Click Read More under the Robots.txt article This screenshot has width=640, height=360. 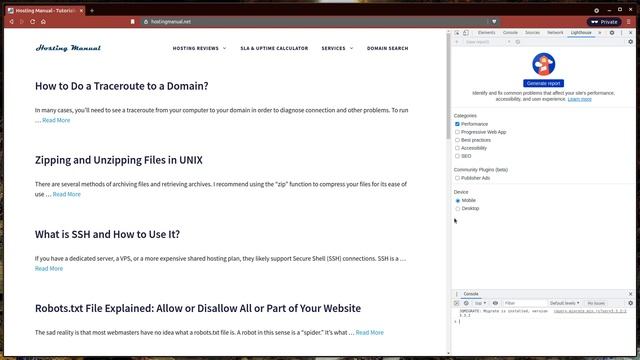click(369, 333)
